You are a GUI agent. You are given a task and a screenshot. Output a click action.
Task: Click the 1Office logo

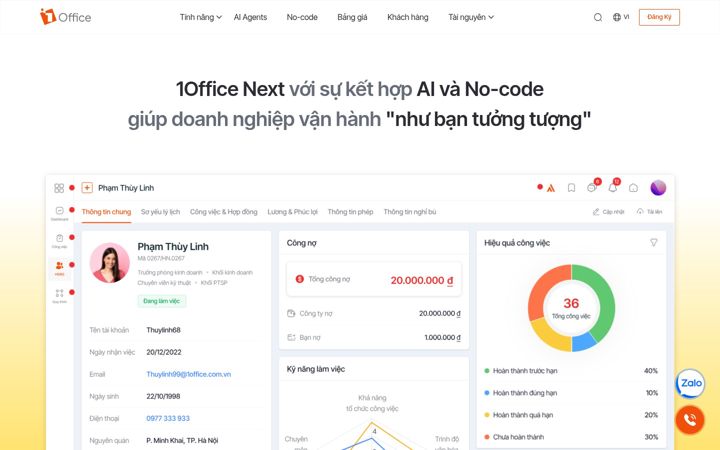pyautogui.click(x=65, y=17)
